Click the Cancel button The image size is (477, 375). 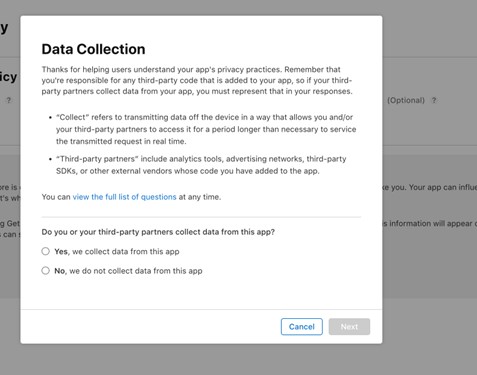click(302, 327)
